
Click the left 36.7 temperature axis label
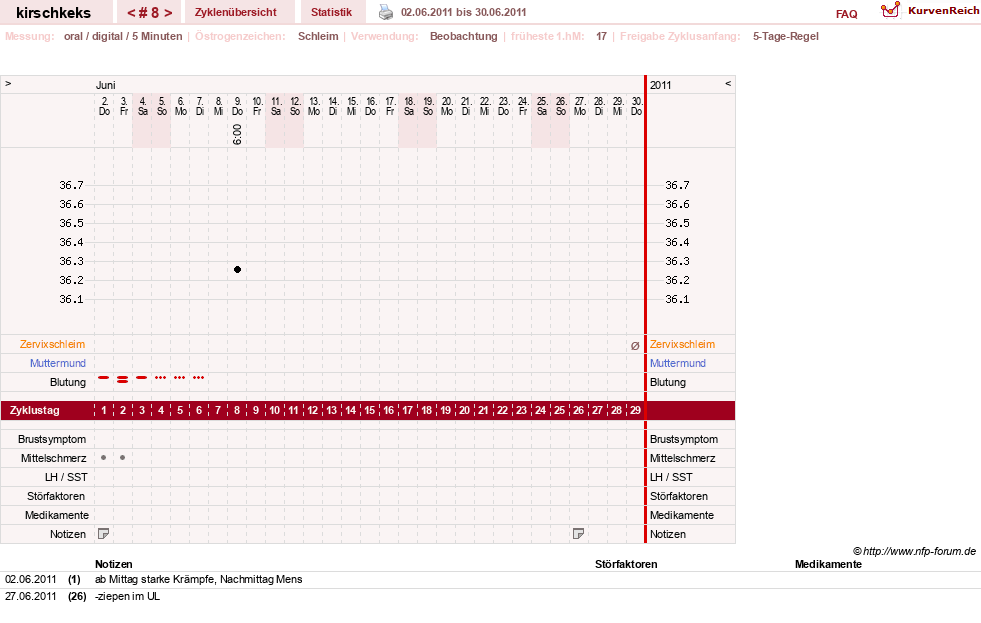71,185
